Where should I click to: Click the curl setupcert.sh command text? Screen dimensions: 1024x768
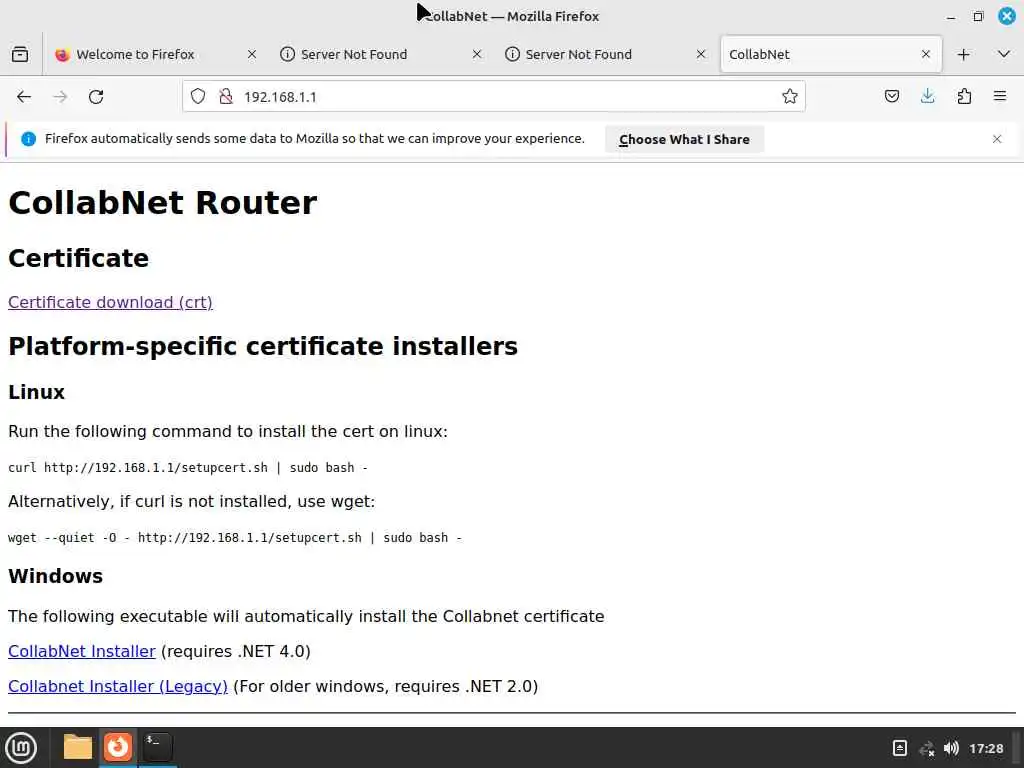tap(187, 468)
